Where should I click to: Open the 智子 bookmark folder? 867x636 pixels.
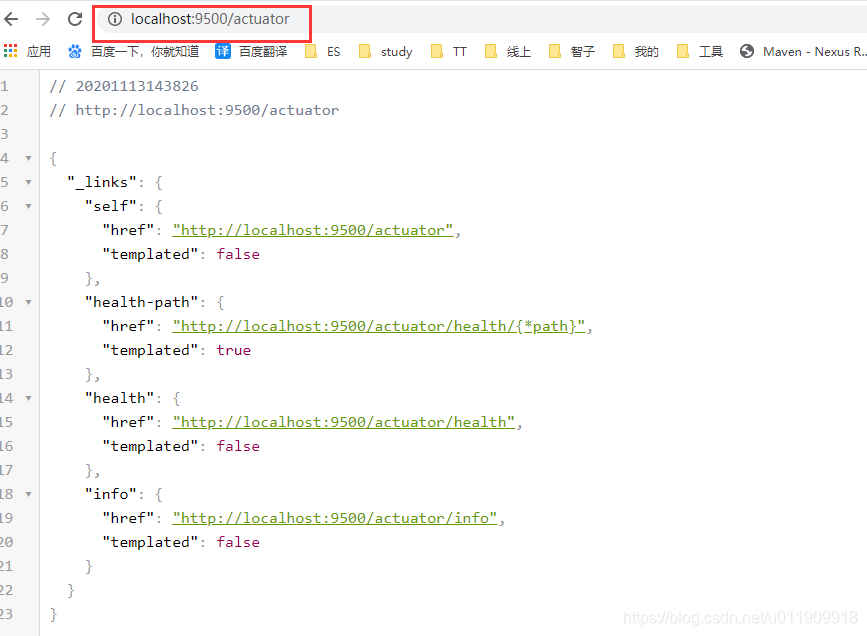pyautogui.click(x=572, y=51)
